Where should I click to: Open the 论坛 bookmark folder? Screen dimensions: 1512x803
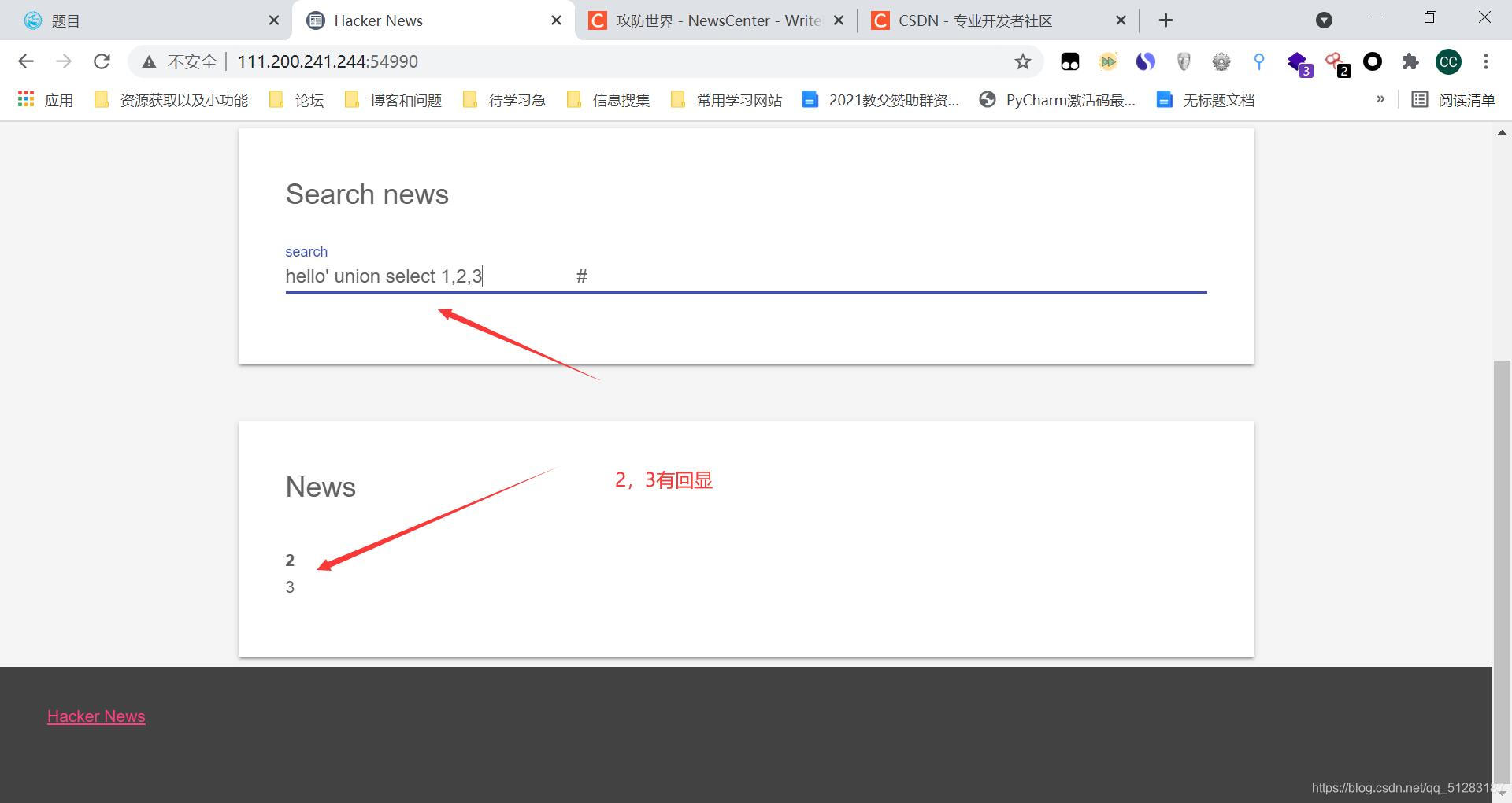click(x=297, y=100)
